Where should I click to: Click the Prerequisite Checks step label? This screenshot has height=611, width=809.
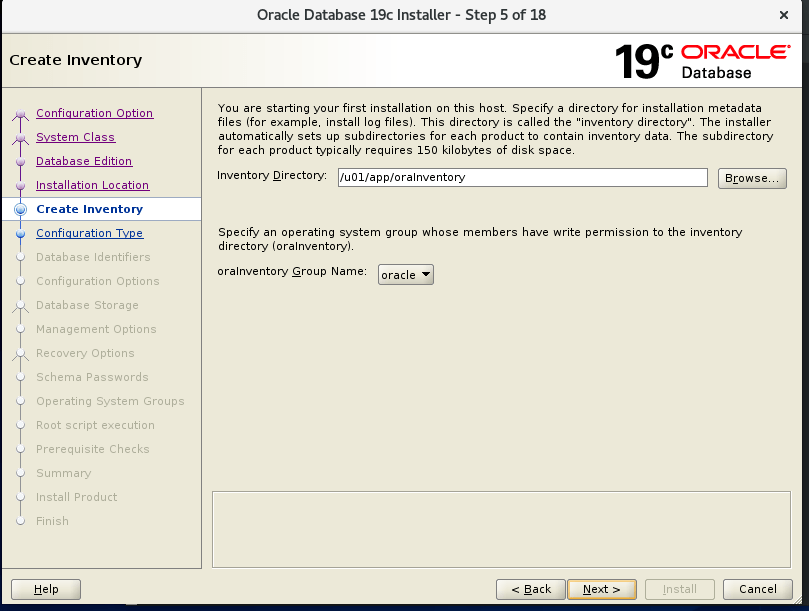(x=93, y=449)
